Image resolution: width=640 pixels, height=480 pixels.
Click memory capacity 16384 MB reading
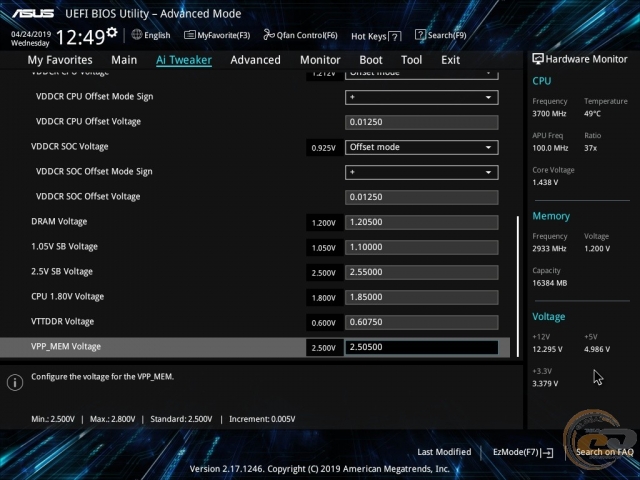(x=549, y=283)
